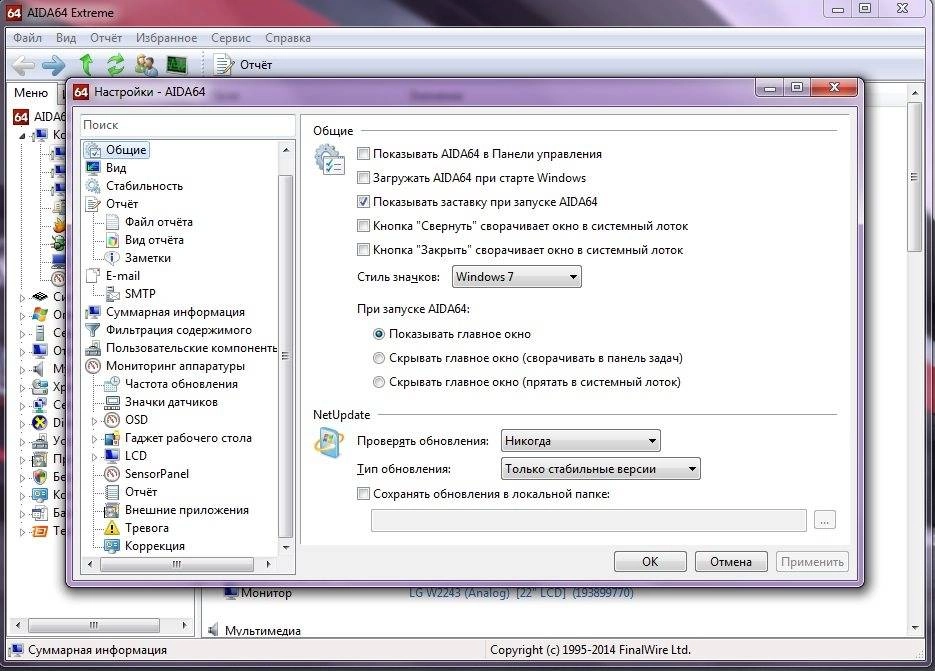
Task: Open the Избранное menu
Action: point(166,38)
